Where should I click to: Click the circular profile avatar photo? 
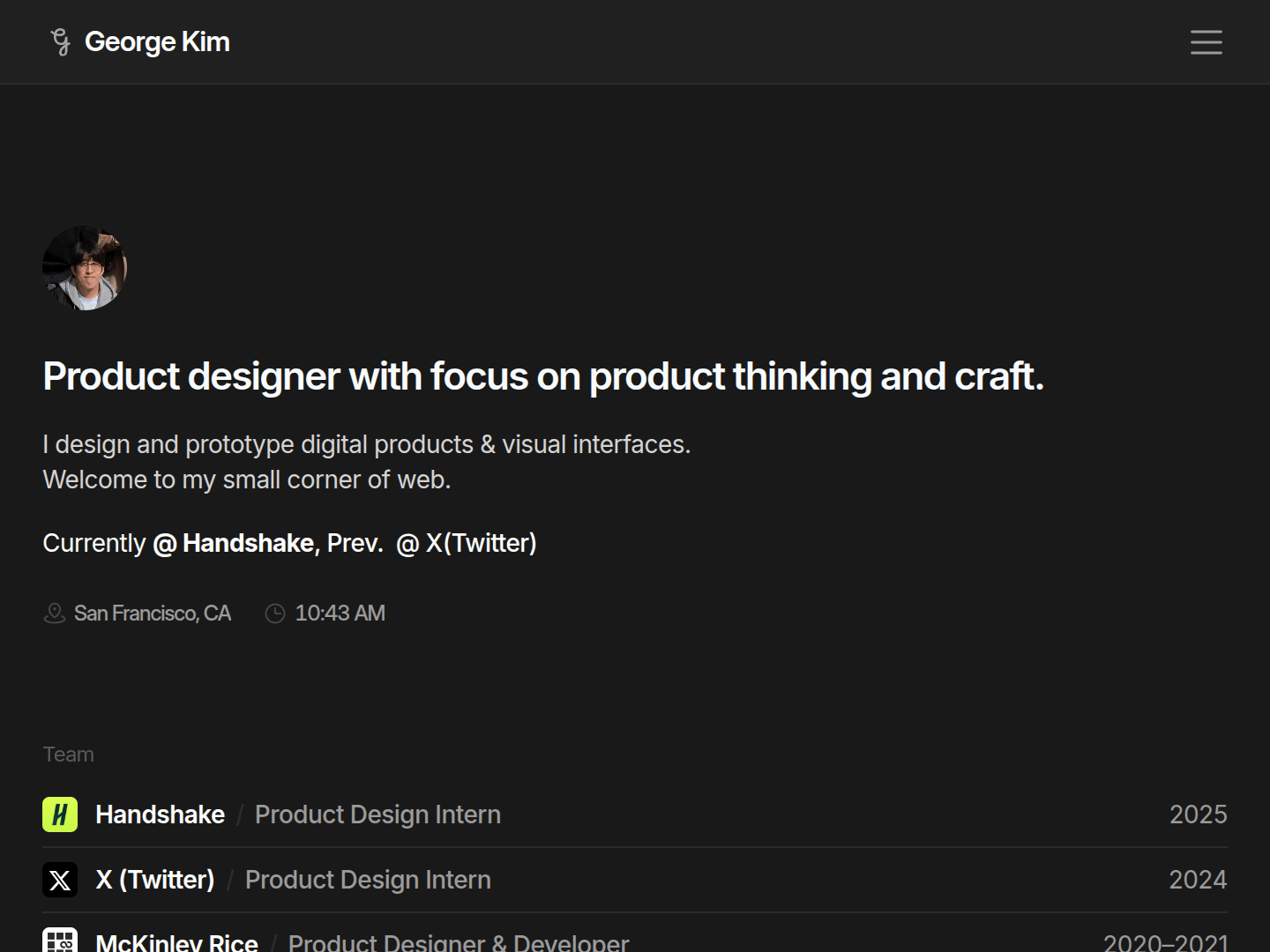tap(85, 268)
